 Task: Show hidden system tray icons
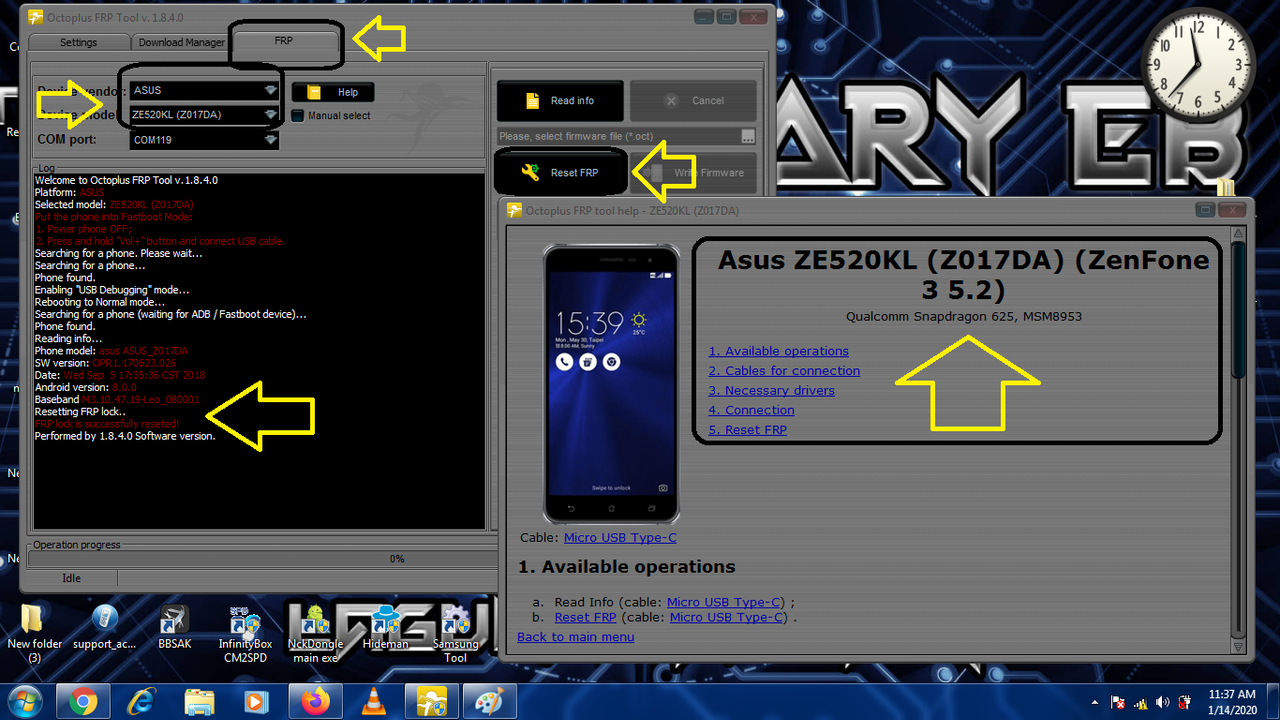click(1097, 702)
